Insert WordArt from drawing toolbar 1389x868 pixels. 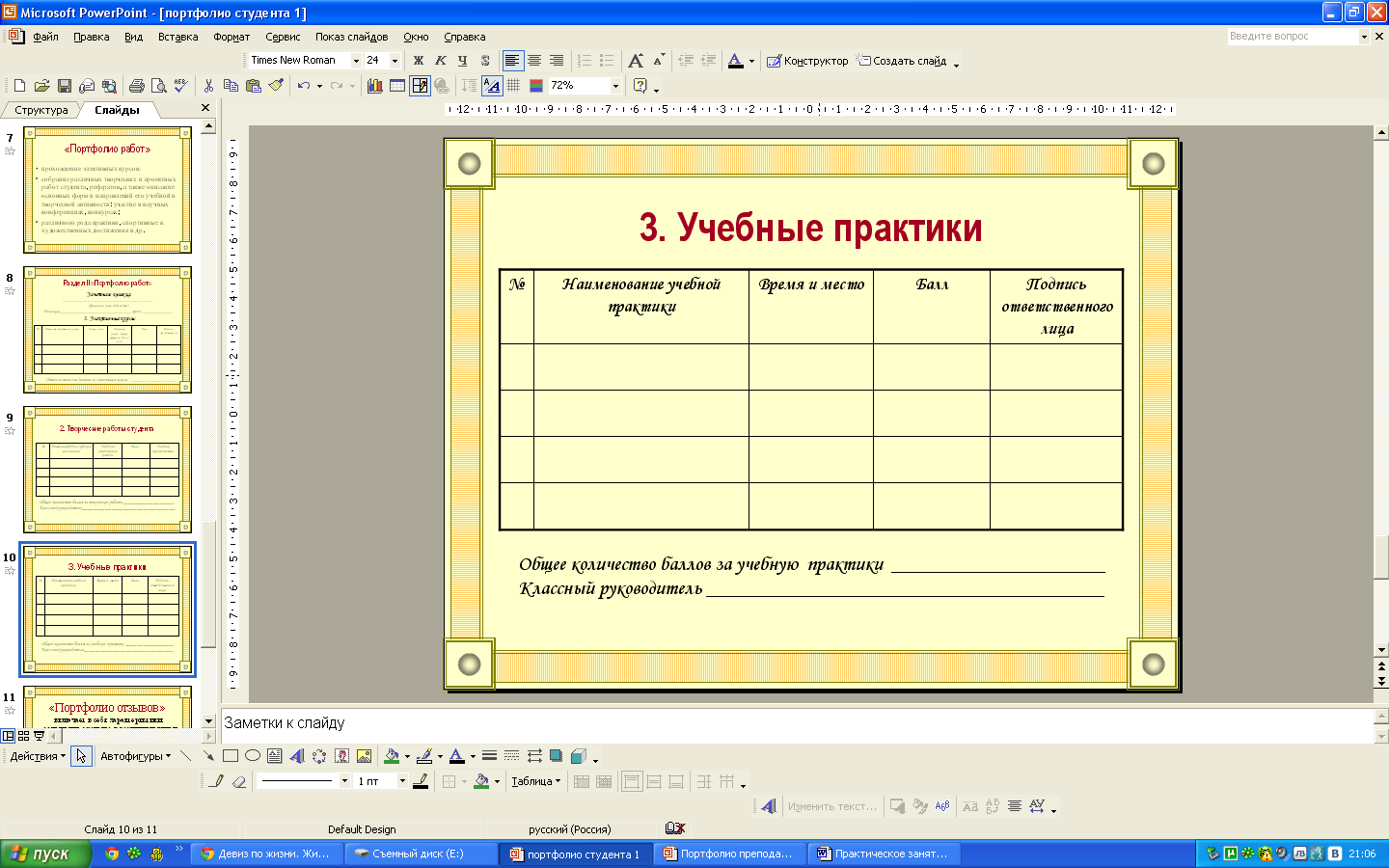[x=297, y=756]
